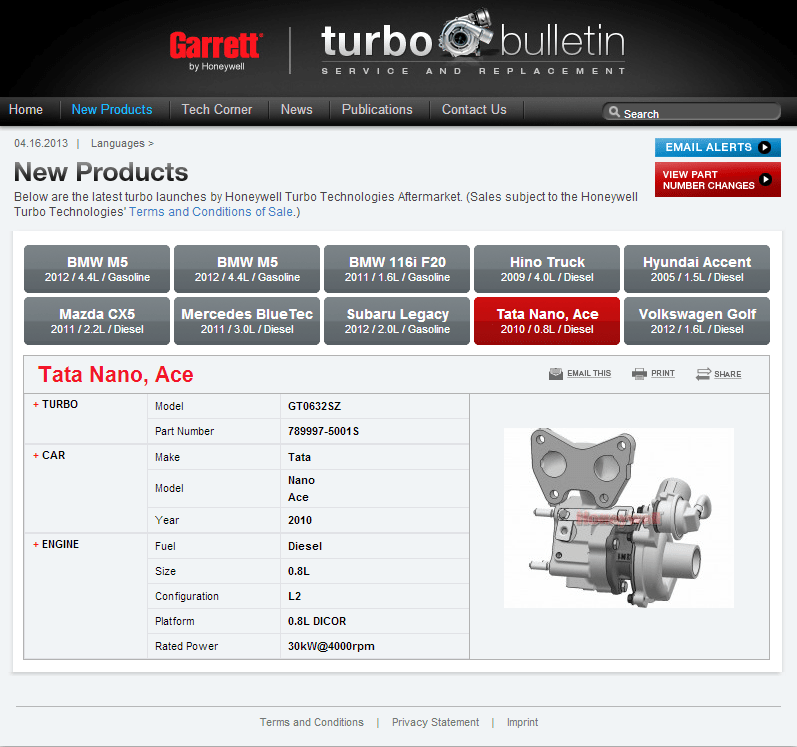Click the year value 2010

(300, 520)
